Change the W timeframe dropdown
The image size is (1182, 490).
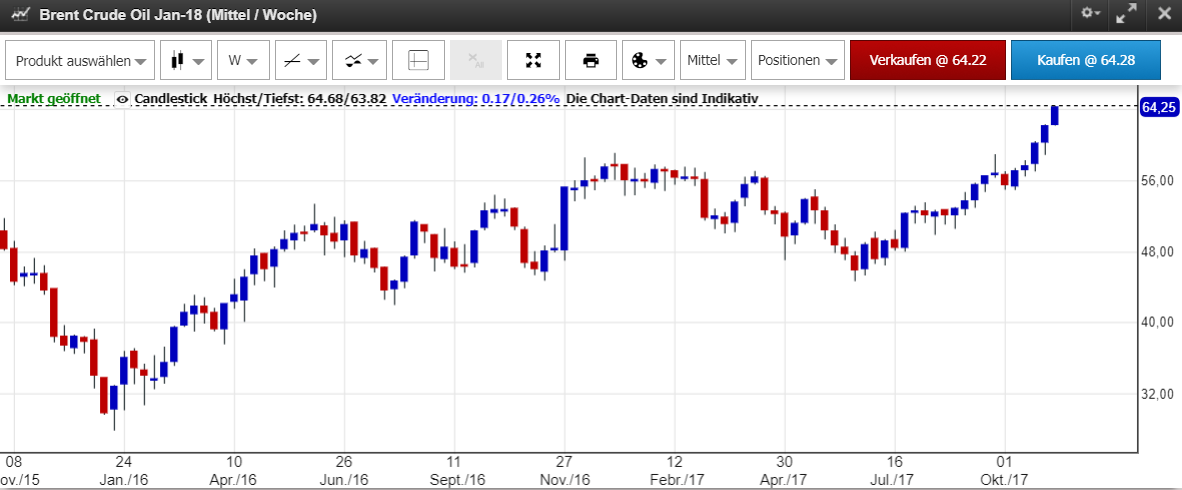coord(243,60)
